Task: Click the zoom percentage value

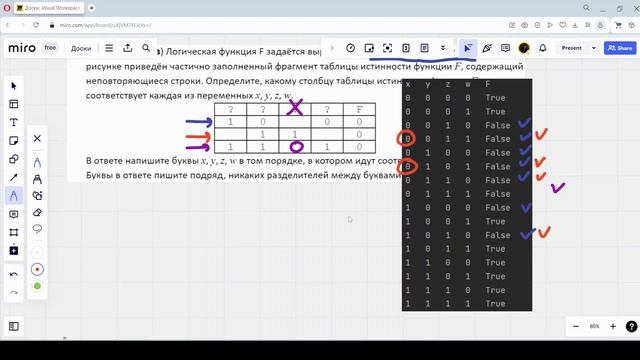Action: coord(594,327)
